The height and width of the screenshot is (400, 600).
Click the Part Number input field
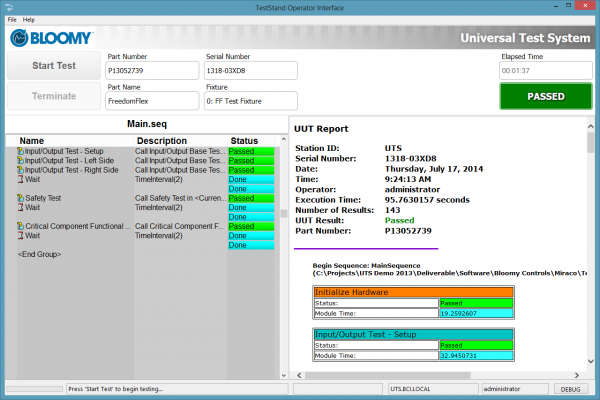pyautogui.click(x=152, y=70)
